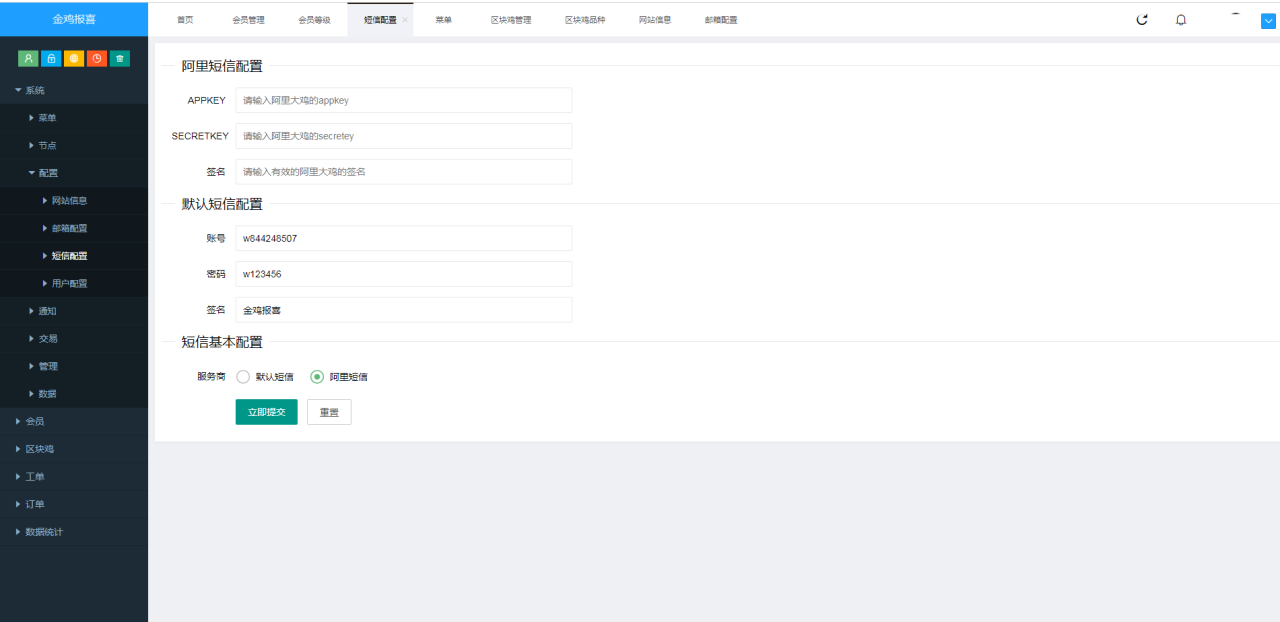Expand the 区块鸡 sidebar section
This screenshot has height=622, width=1280.
pyautogui.click(x=39, y=449)
